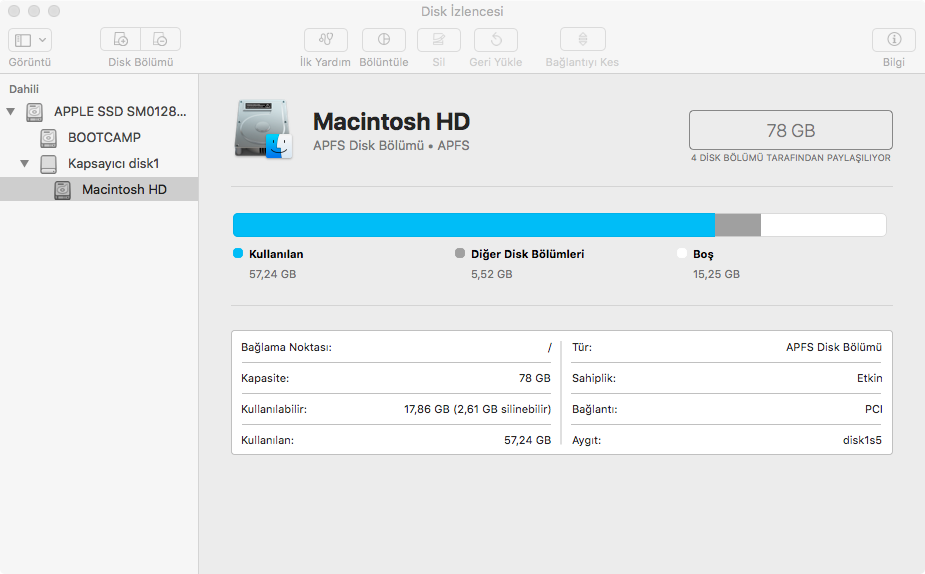Click the add volume icon under Disk Bölümü

coord(120,40)
